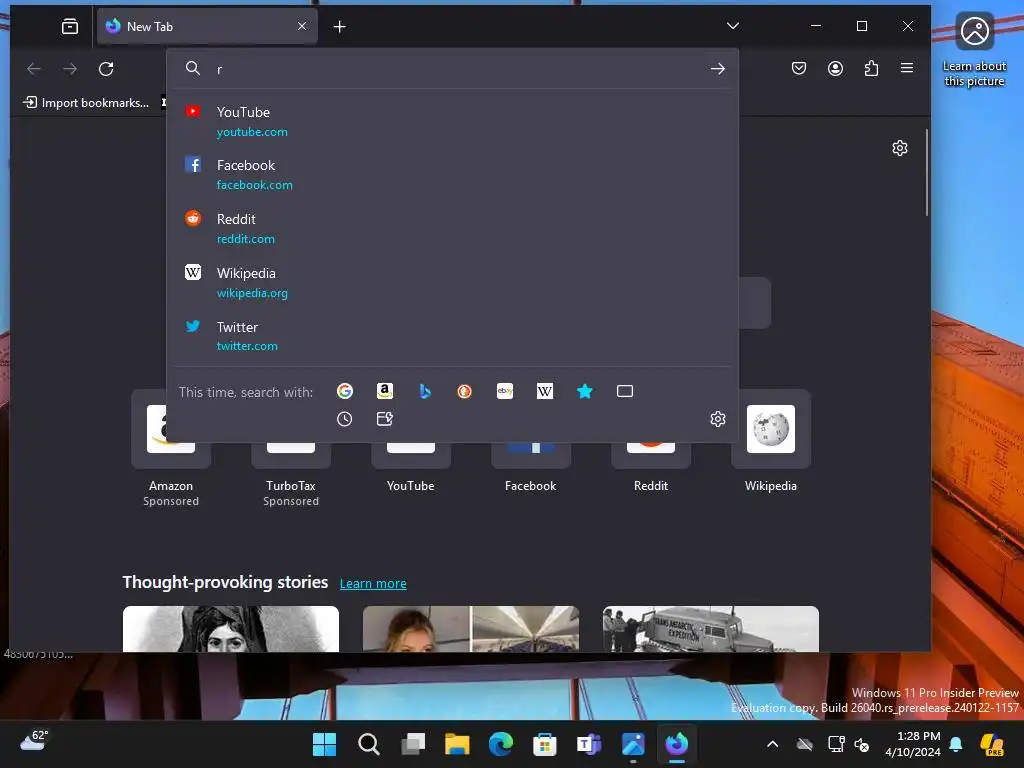Viewport: 1024px width, 768px height.
Task: Click the address bar text field
Action: click(x=457, y=69)
